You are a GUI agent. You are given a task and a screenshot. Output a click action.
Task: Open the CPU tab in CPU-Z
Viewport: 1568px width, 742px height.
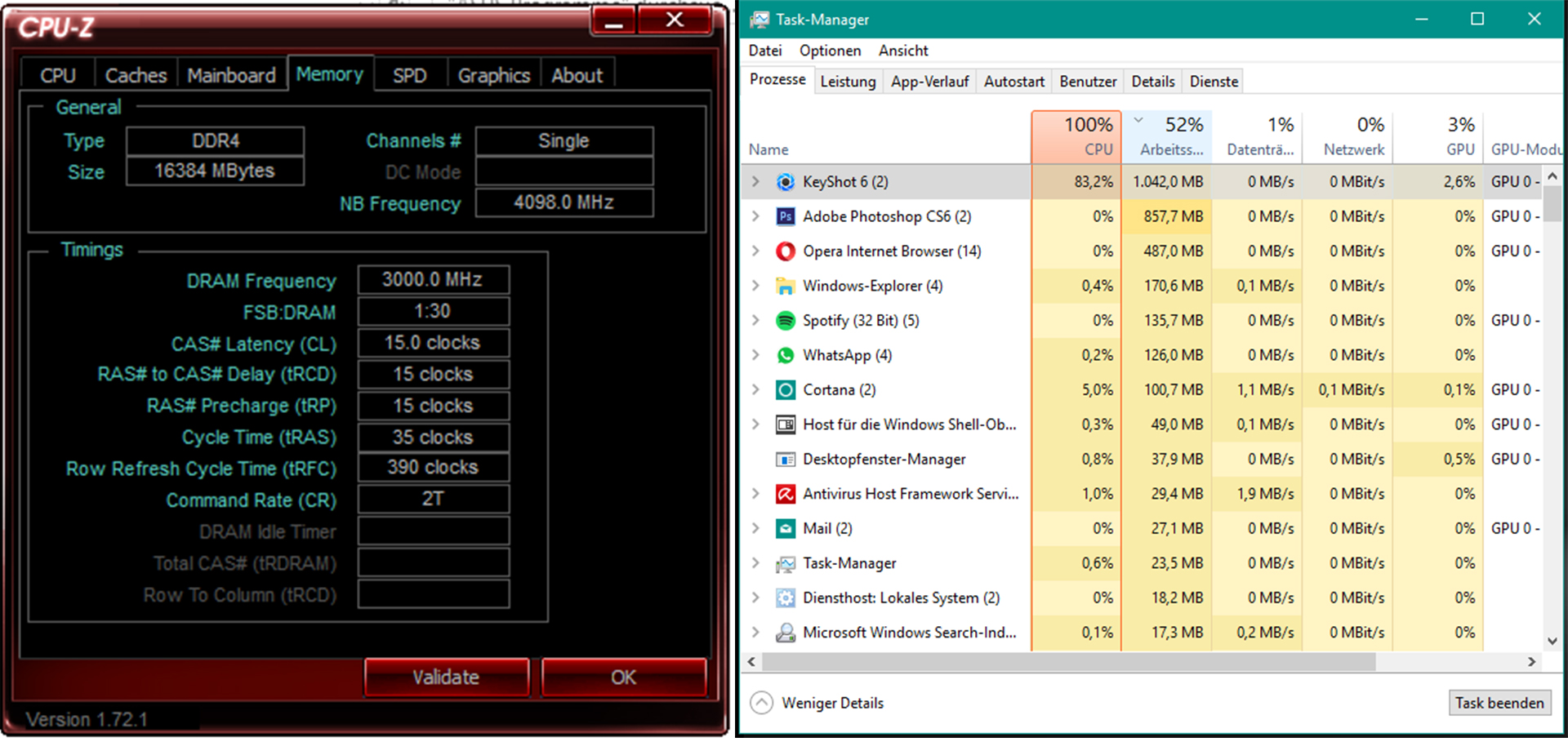(58, 75)
